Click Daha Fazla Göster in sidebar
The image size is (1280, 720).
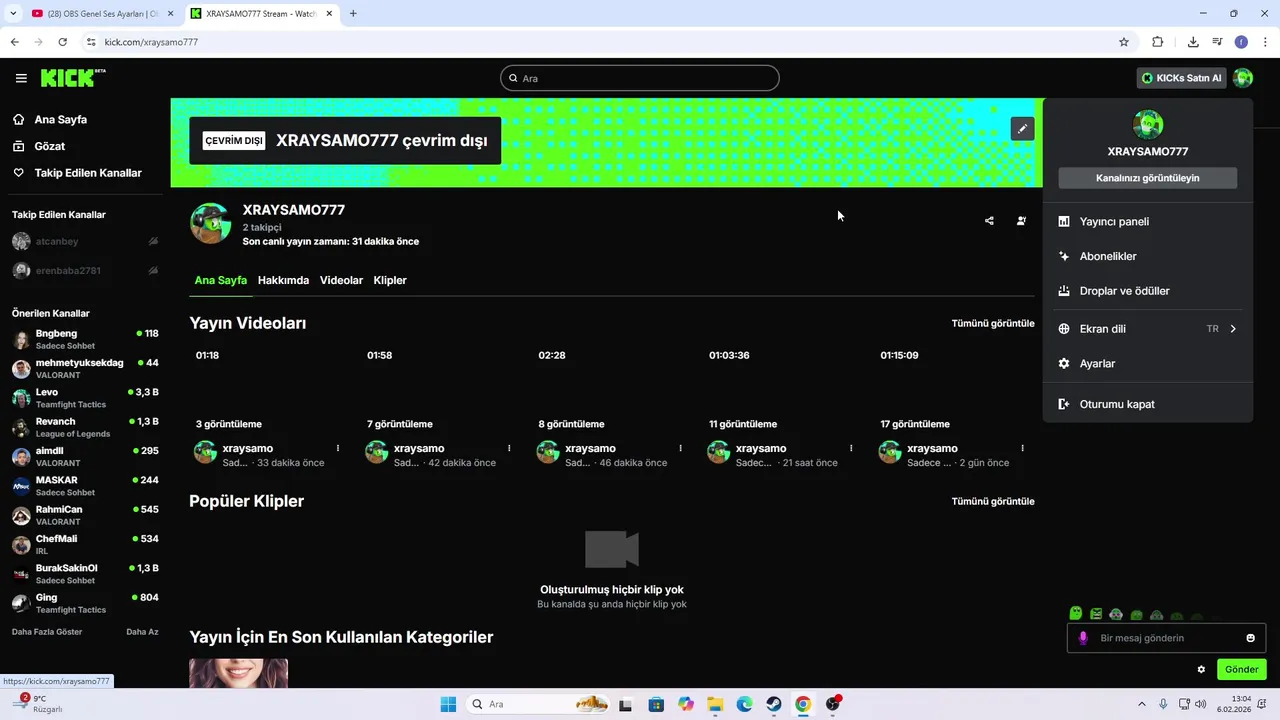pos(47,632)
